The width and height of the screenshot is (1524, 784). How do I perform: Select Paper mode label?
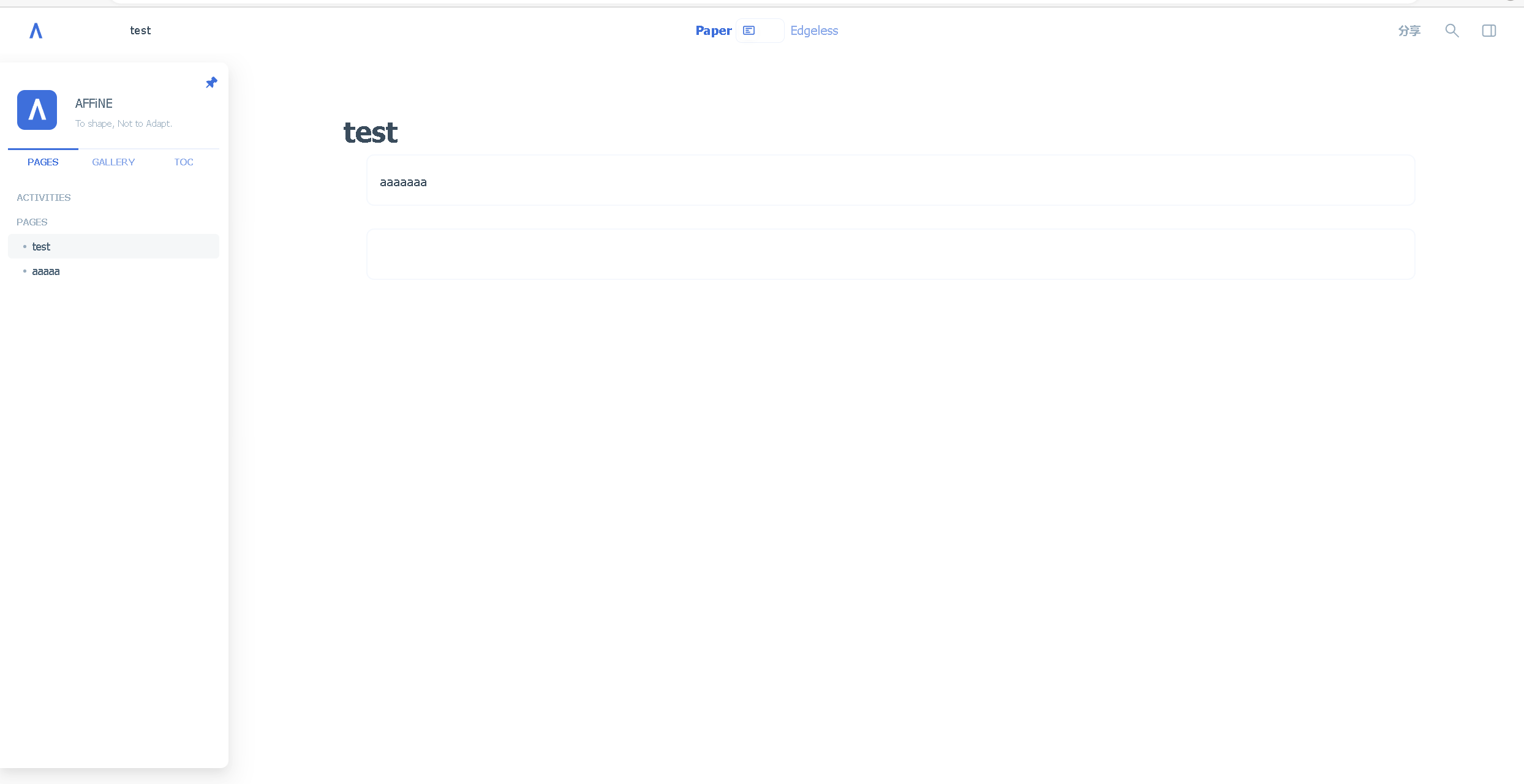click(x=713, y=31)
